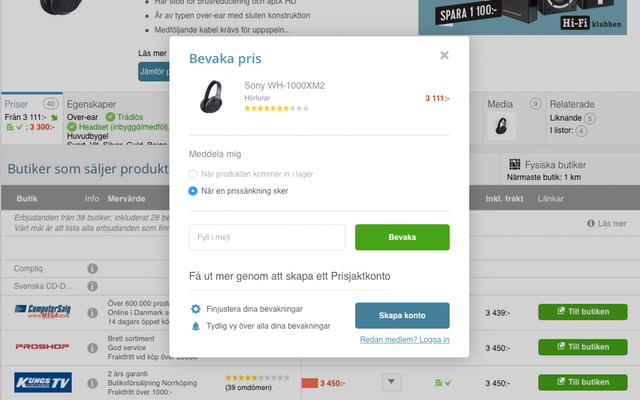Select 'När produkten kommer in i lager' option
Viewport: 640px width, 400px height.
point(193,174)
